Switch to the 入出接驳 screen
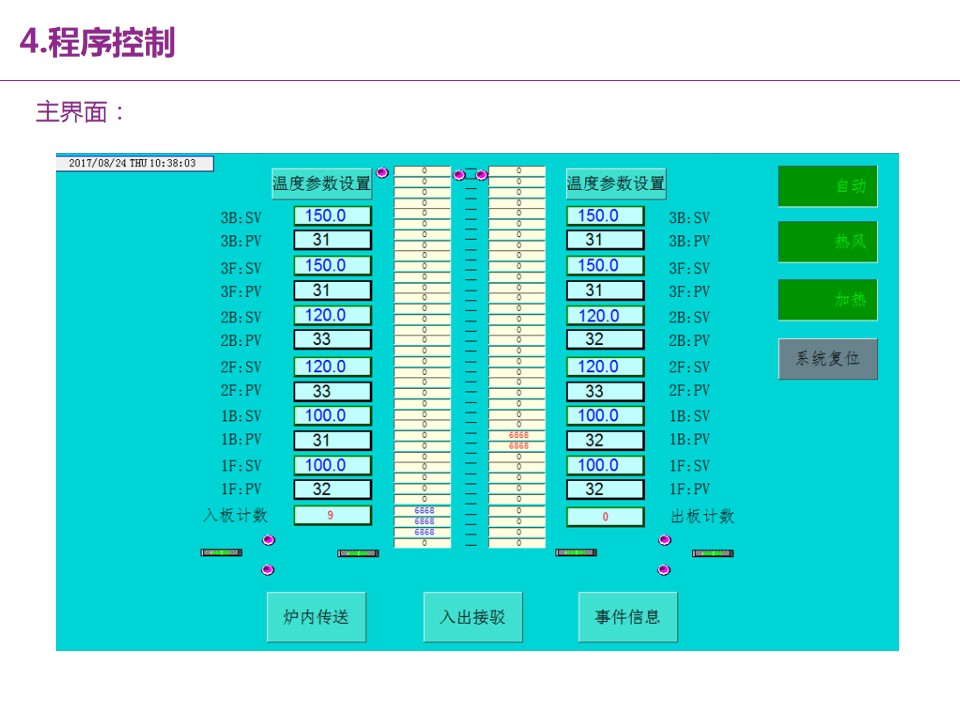The height and width of the screenshot is (720, 960). pyautogui.click(x=473, y=617)
